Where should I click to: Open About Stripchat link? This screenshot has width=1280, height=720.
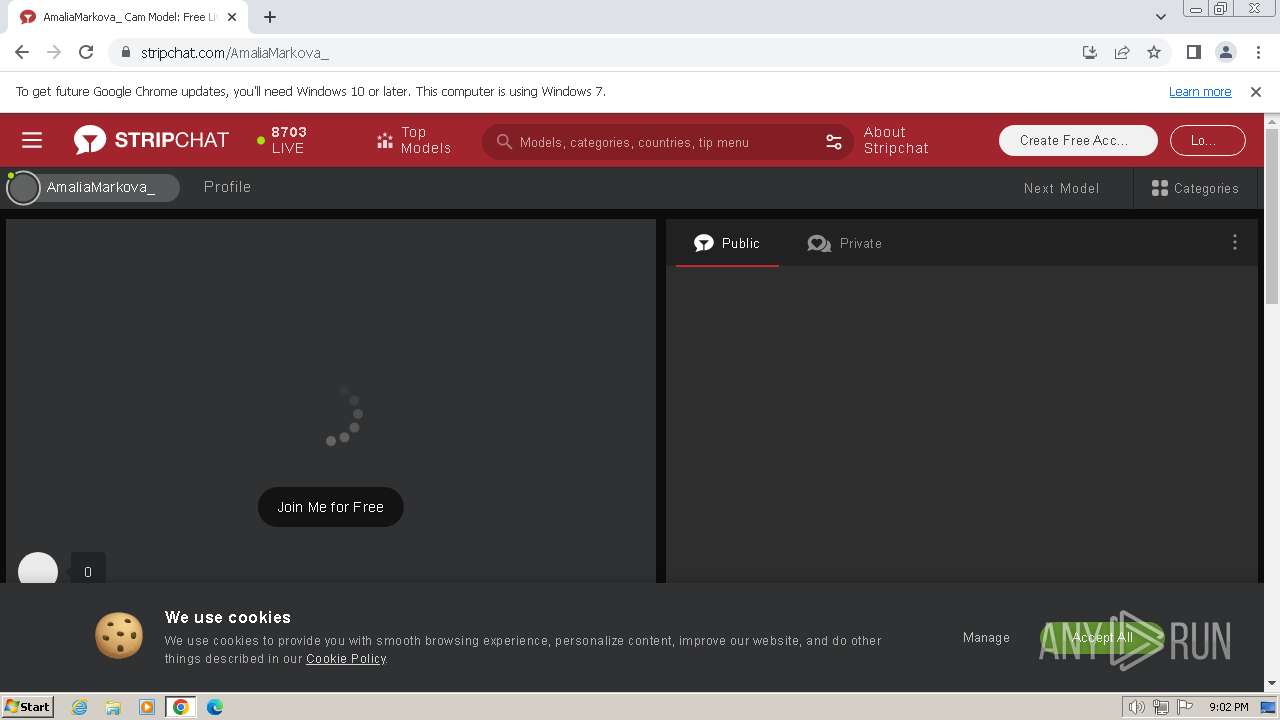[x=896, y=140]
